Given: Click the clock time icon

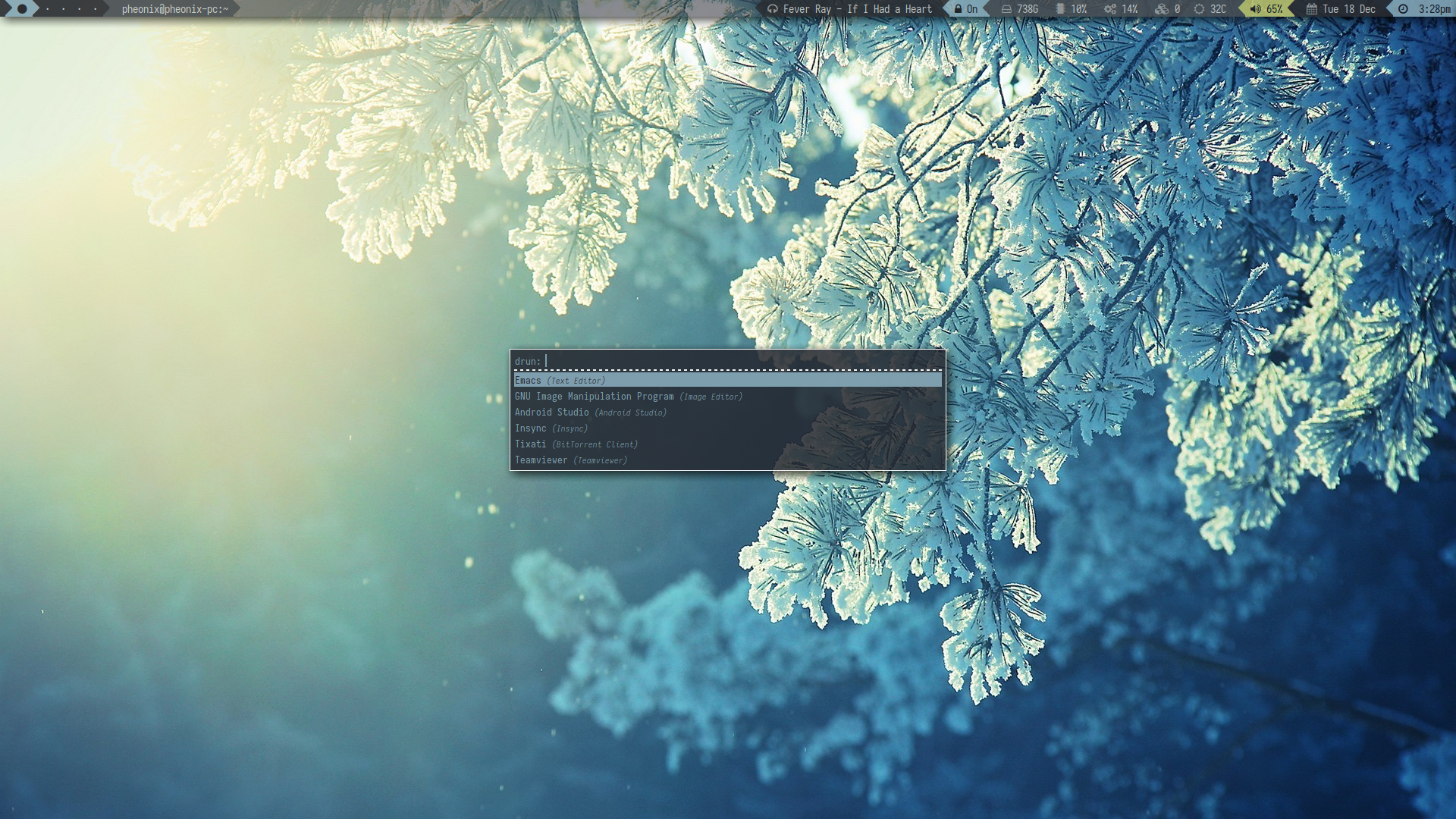Looking at the screenshot, I should click(x=1403, y=9).
